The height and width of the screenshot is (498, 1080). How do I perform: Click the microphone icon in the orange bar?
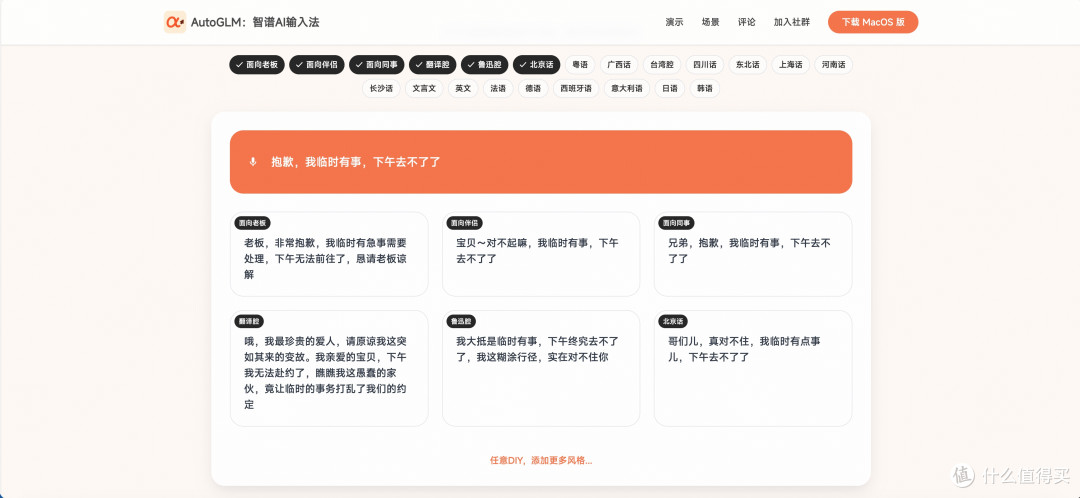[253, 162]
